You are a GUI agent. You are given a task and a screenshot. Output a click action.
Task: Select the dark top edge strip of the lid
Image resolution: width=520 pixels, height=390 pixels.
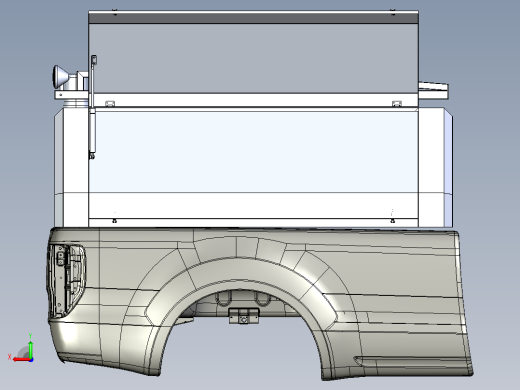253,18
